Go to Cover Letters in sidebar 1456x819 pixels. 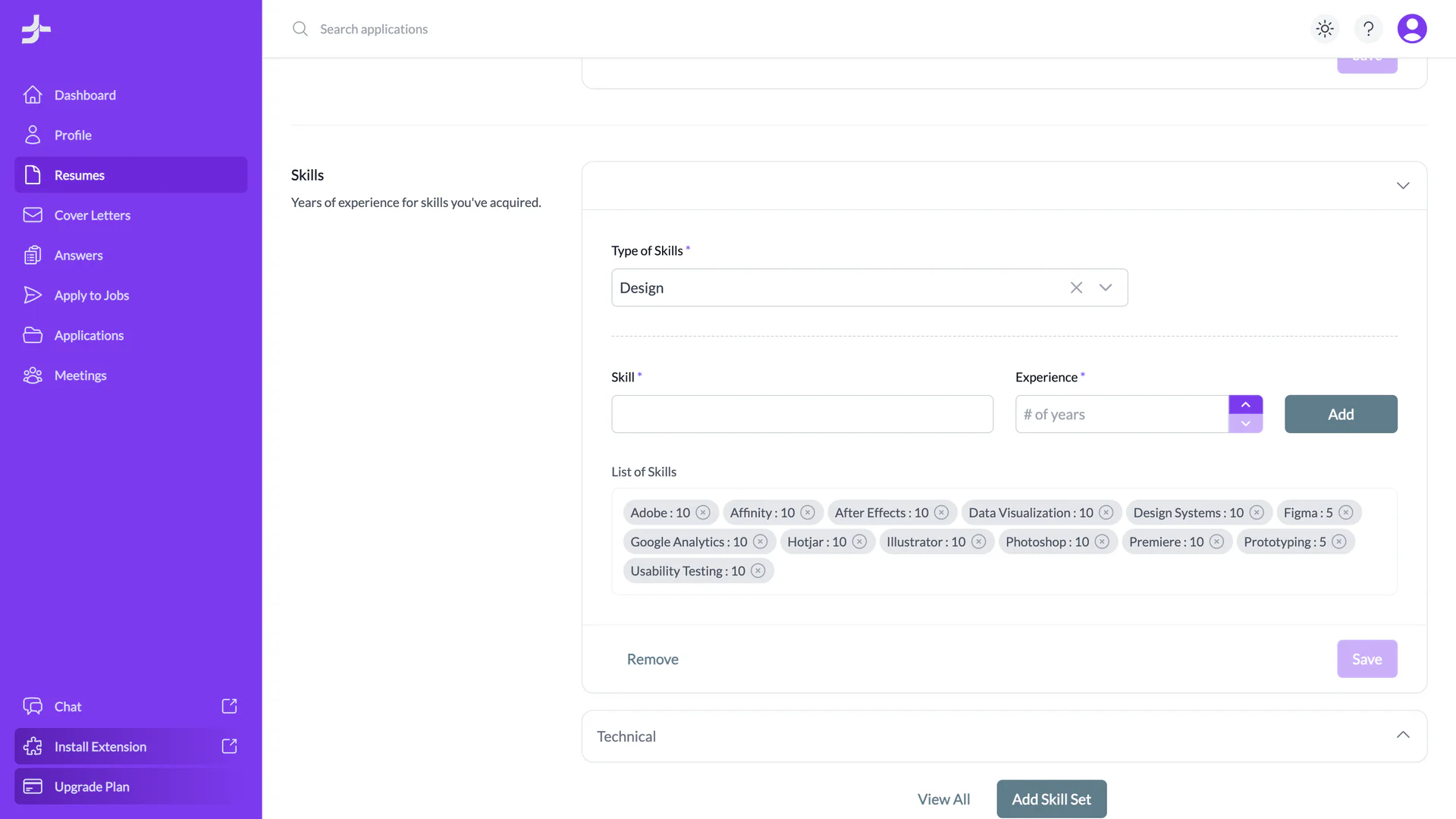tap(92, 215)
